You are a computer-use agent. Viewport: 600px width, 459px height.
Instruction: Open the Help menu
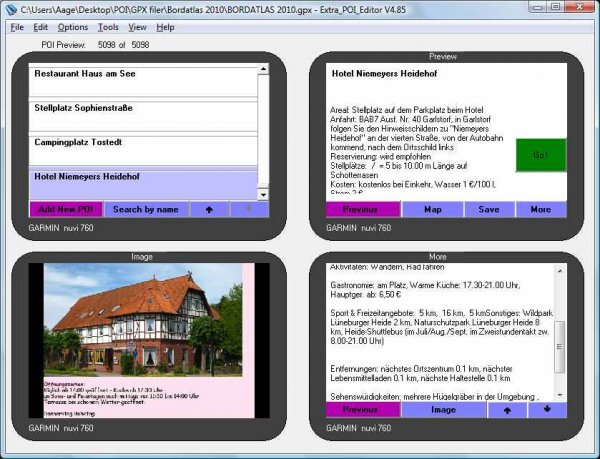pyautogui.click(x=165, y=27)
